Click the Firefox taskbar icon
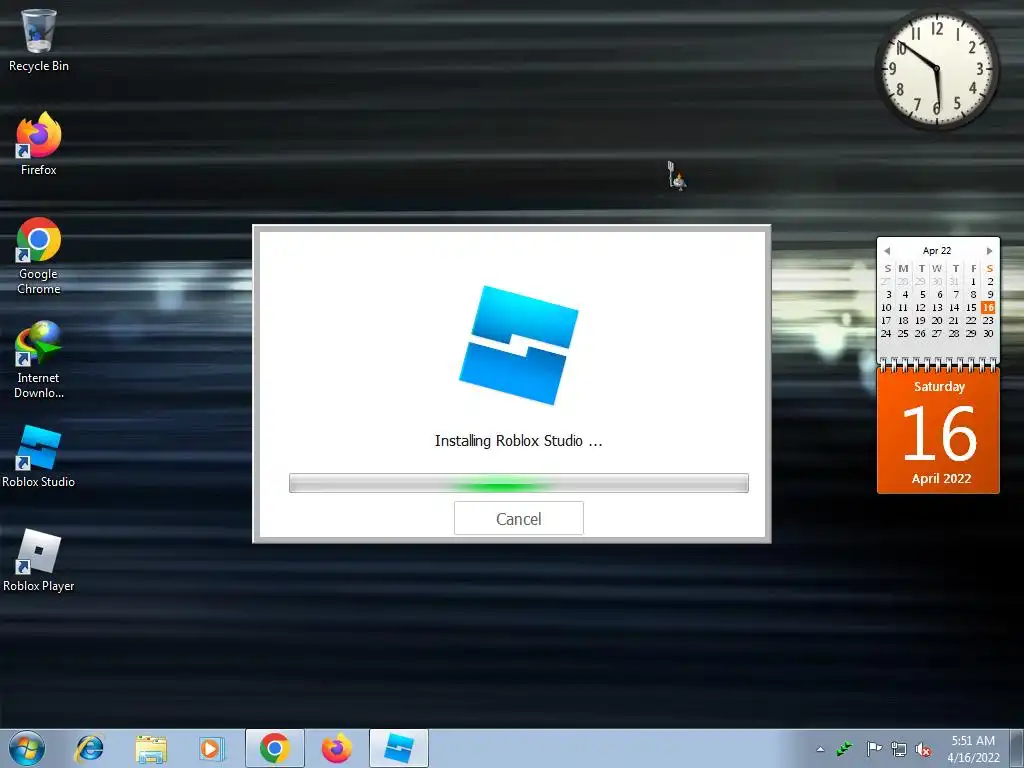 [336, 748]
